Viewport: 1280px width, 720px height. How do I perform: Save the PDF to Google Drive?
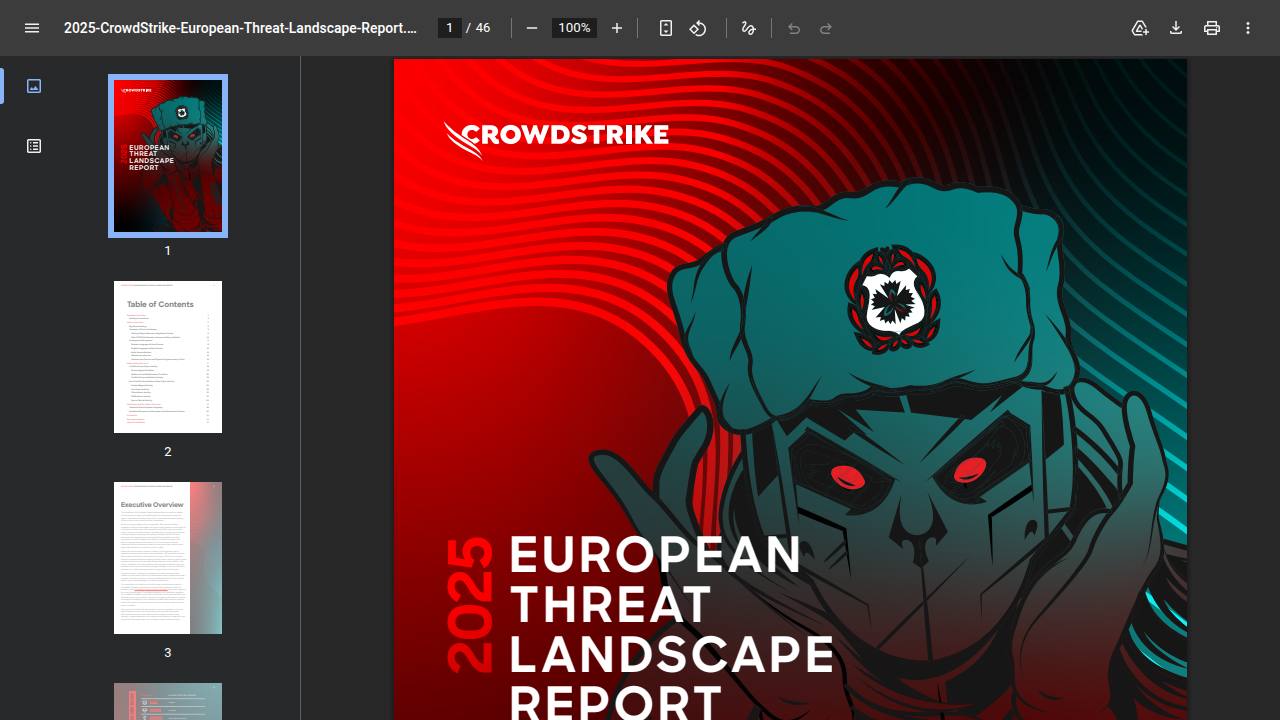[x=1140, y=28]
